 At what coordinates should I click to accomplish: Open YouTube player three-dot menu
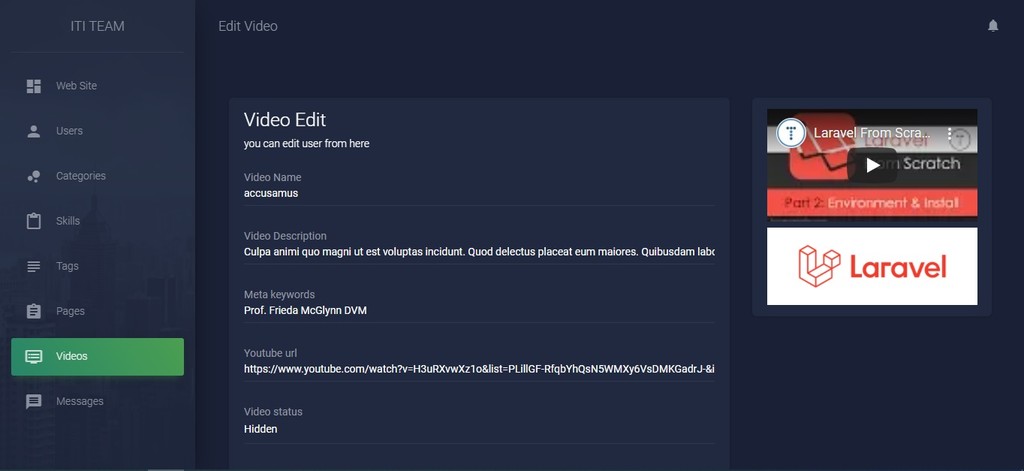click(949, 134)
